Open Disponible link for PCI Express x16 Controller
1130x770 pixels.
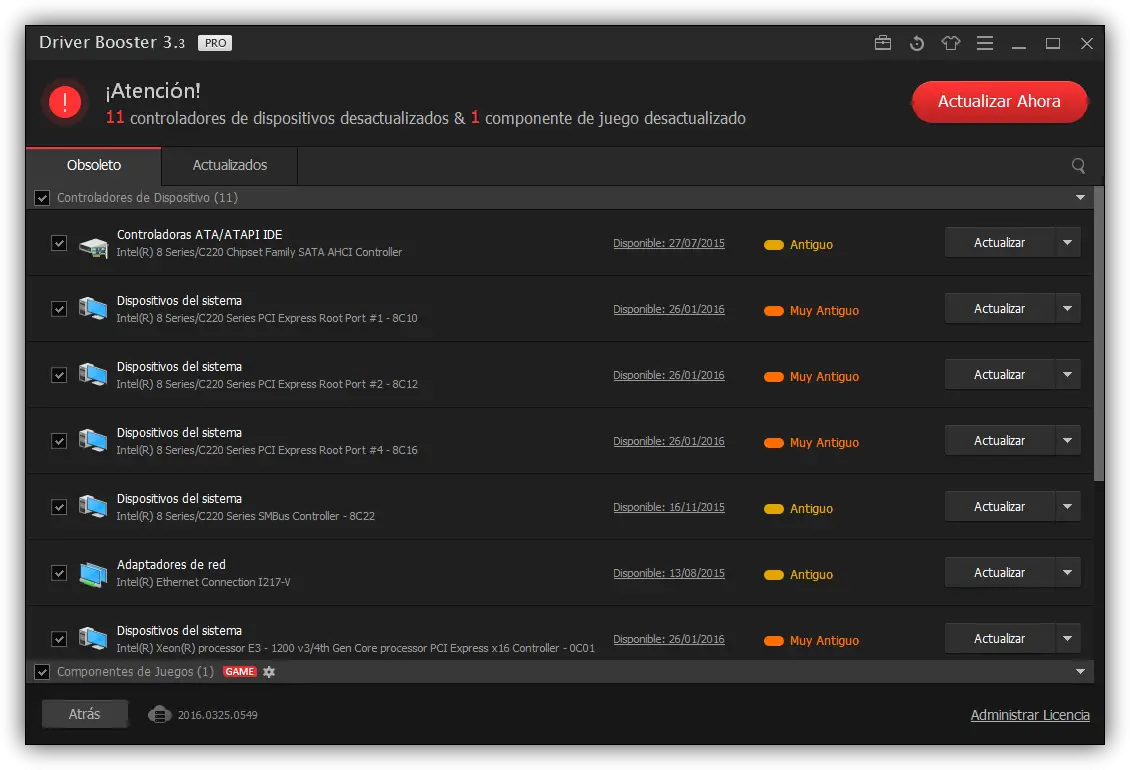[x=669, y=640]
